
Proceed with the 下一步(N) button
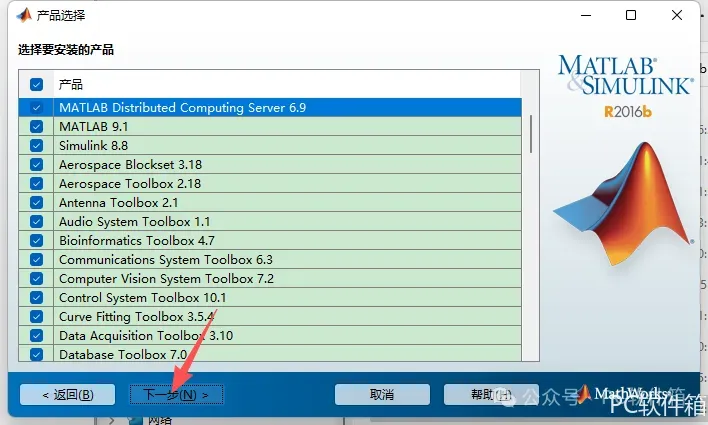(x=177, y=395)
